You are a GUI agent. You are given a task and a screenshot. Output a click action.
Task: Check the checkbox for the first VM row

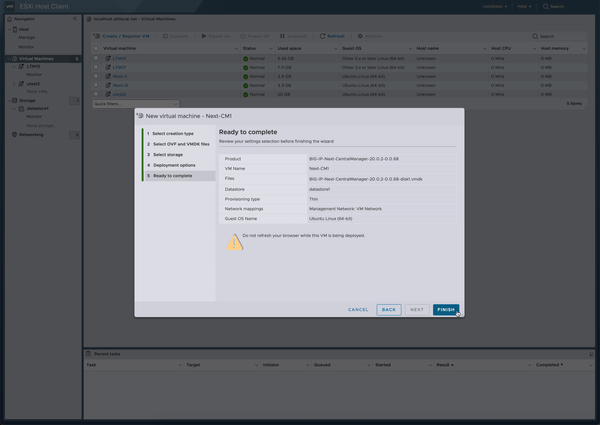coord(97,59)
